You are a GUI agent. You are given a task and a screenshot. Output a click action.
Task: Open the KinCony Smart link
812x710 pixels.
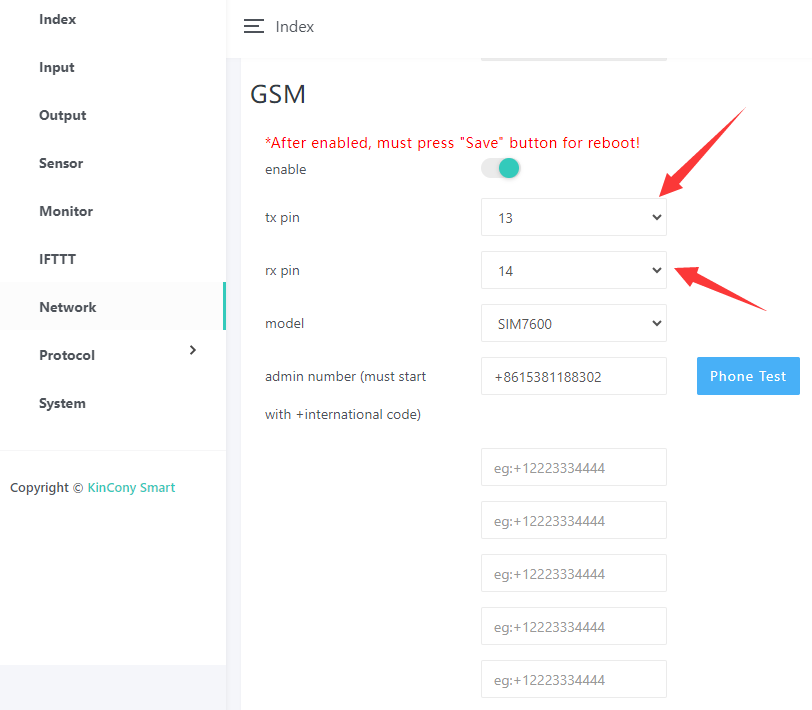131,488
